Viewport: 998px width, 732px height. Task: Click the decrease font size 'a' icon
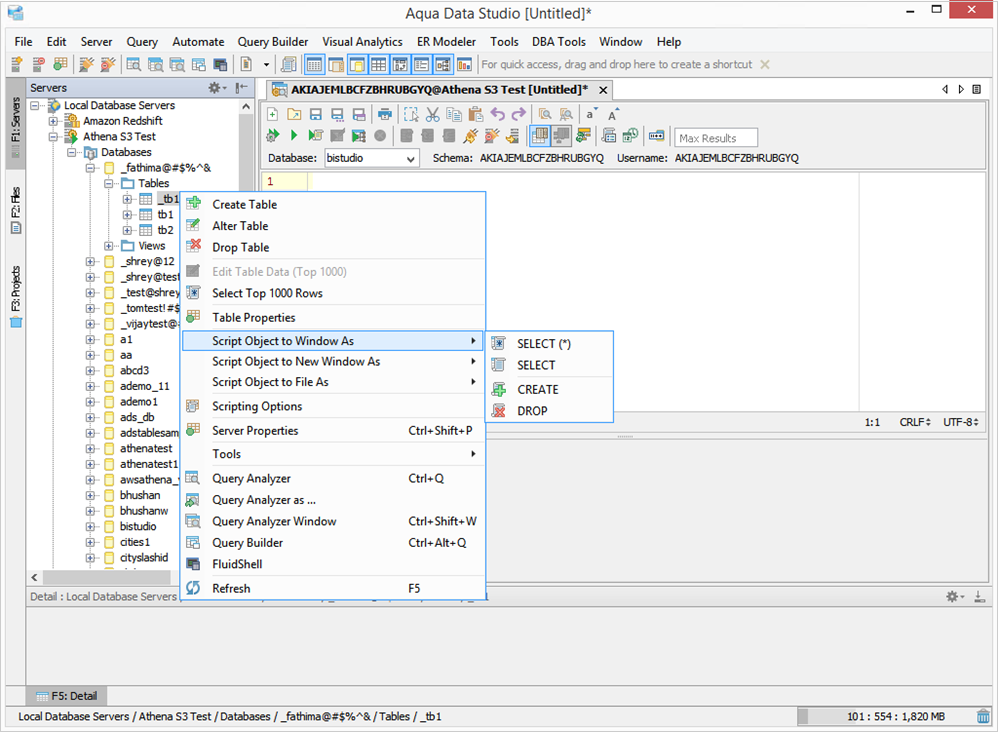coord(591,115)
